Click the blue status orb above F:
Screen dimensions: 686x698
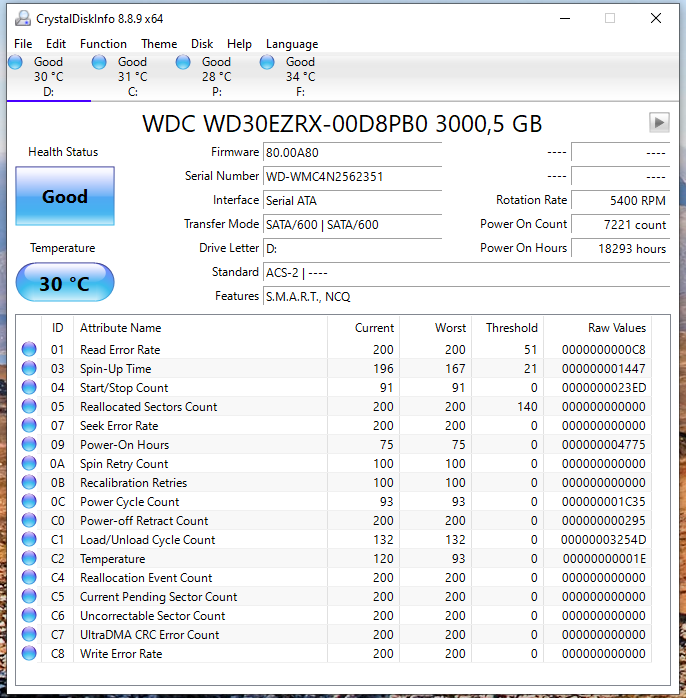tap(267, 62)
